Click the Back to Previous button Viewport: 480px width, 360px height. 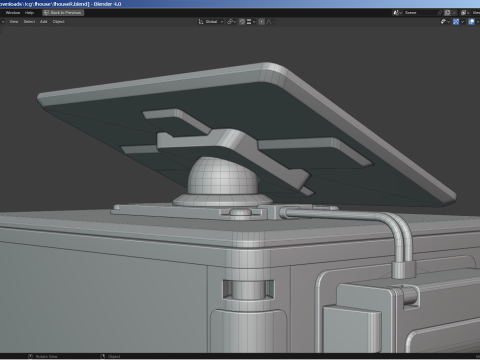(63, 13)
